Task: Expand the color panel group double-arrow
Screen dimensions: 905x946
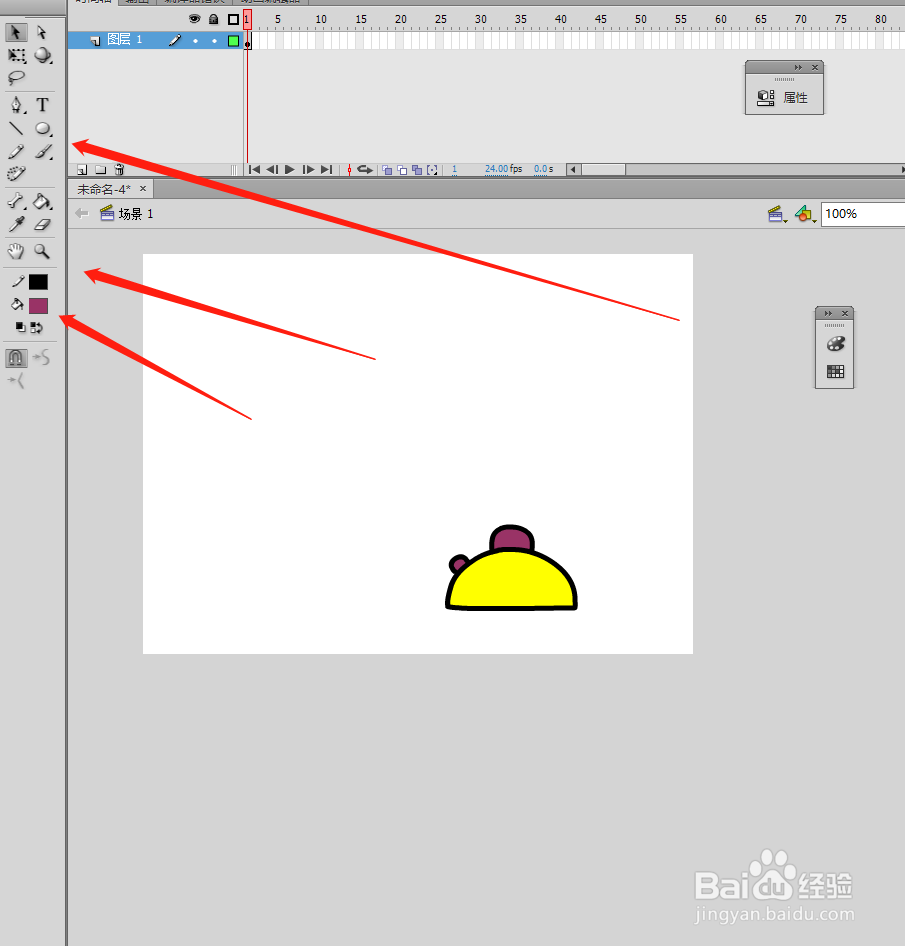Action: 828,313
